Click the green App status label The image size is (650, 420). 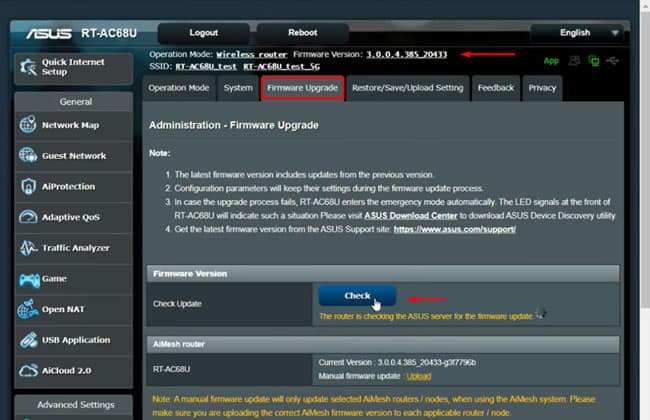tap(551, 61)
